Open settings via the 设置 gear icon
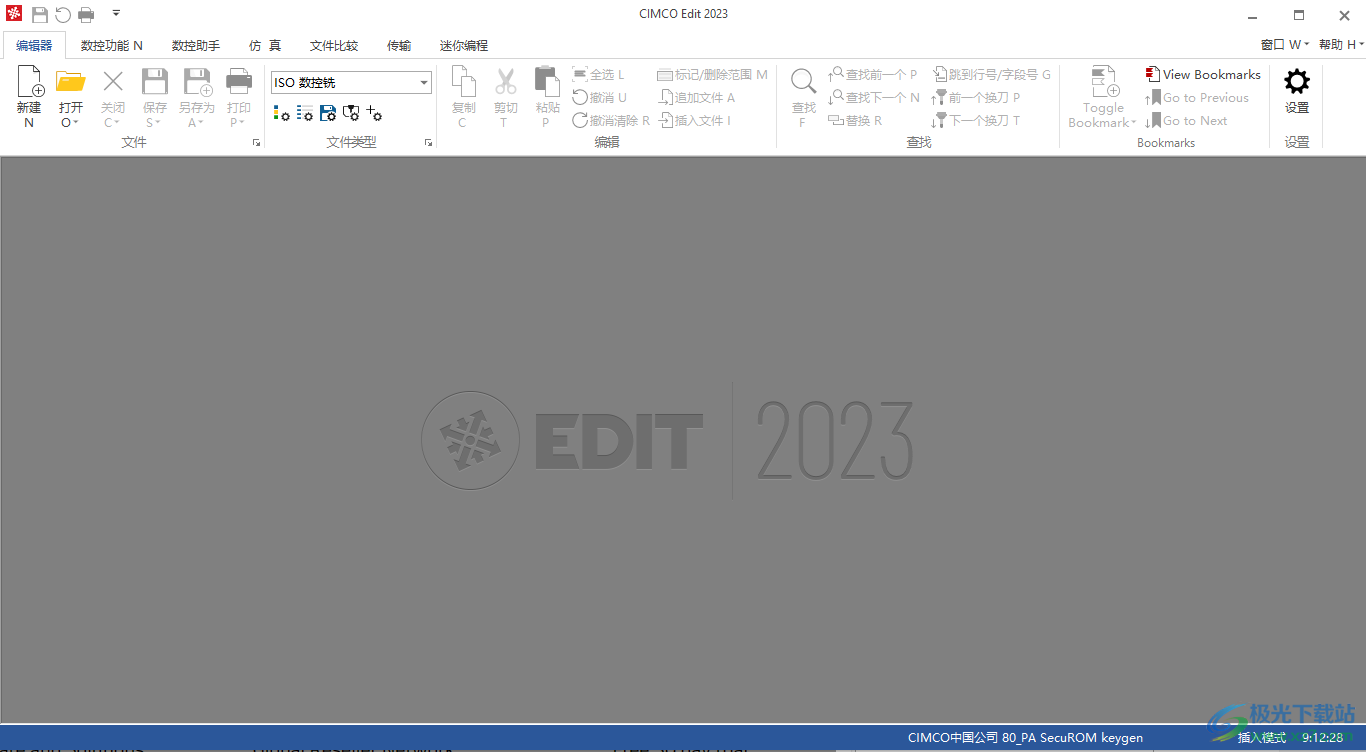The image size is (1366, 752). tap(1297, 82)
